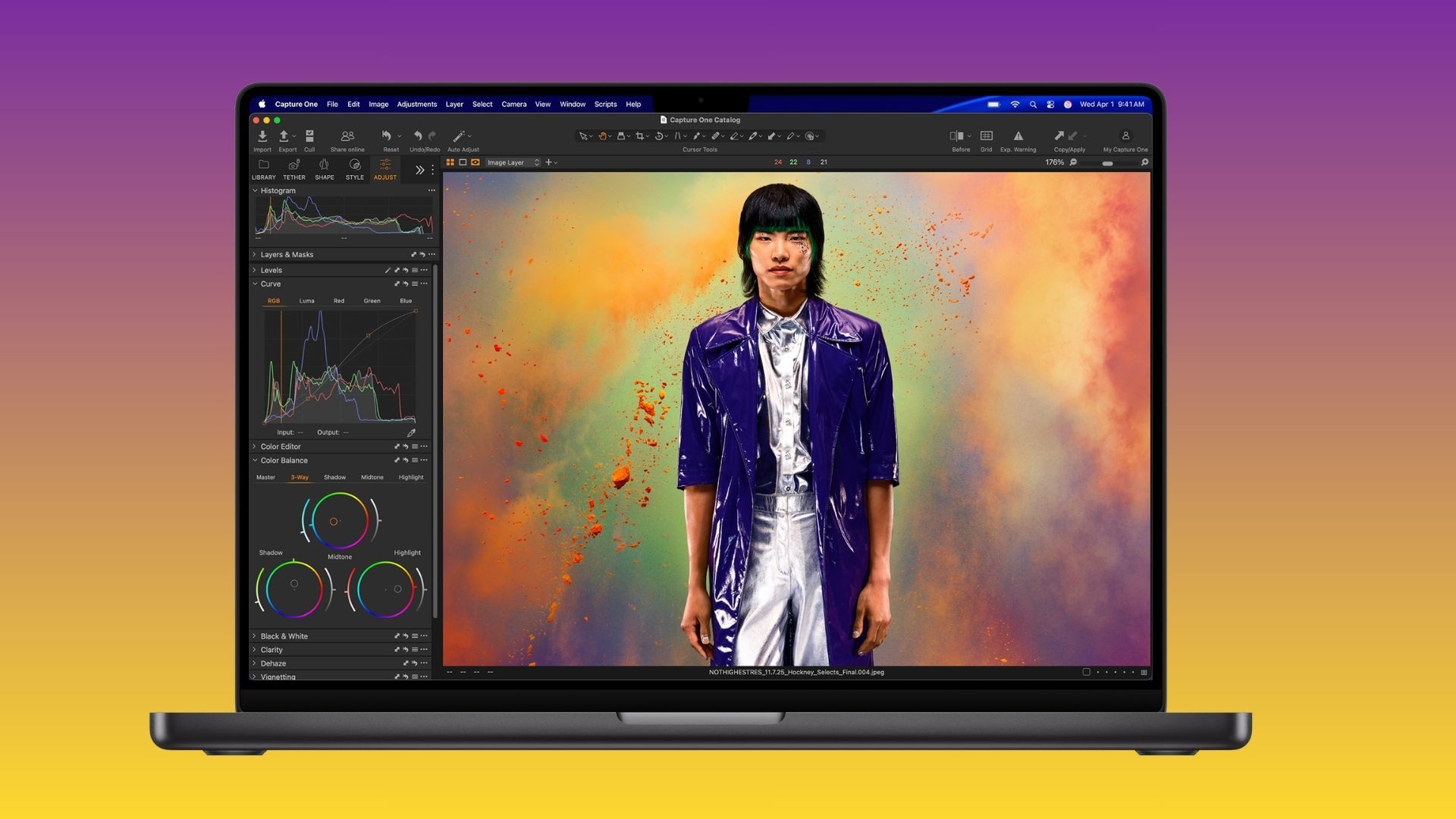Select the Pan hand tool
This screenshot has width=1456, height=819.
(x=603, y=136)
